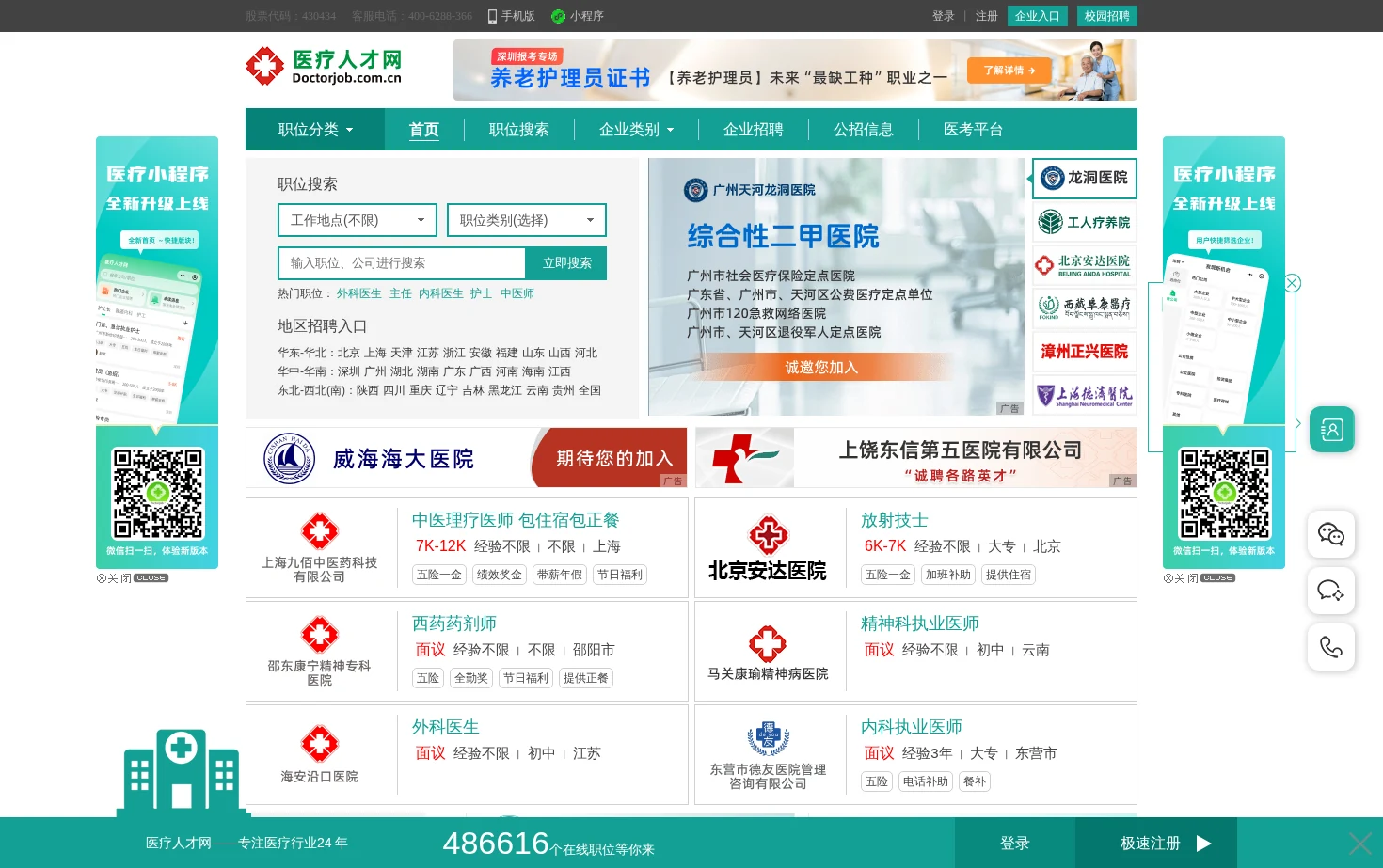Open the 内科执业医师 job listing
Screen dimensions: 1383x868
pyautogui.click(x=912, y=727)
